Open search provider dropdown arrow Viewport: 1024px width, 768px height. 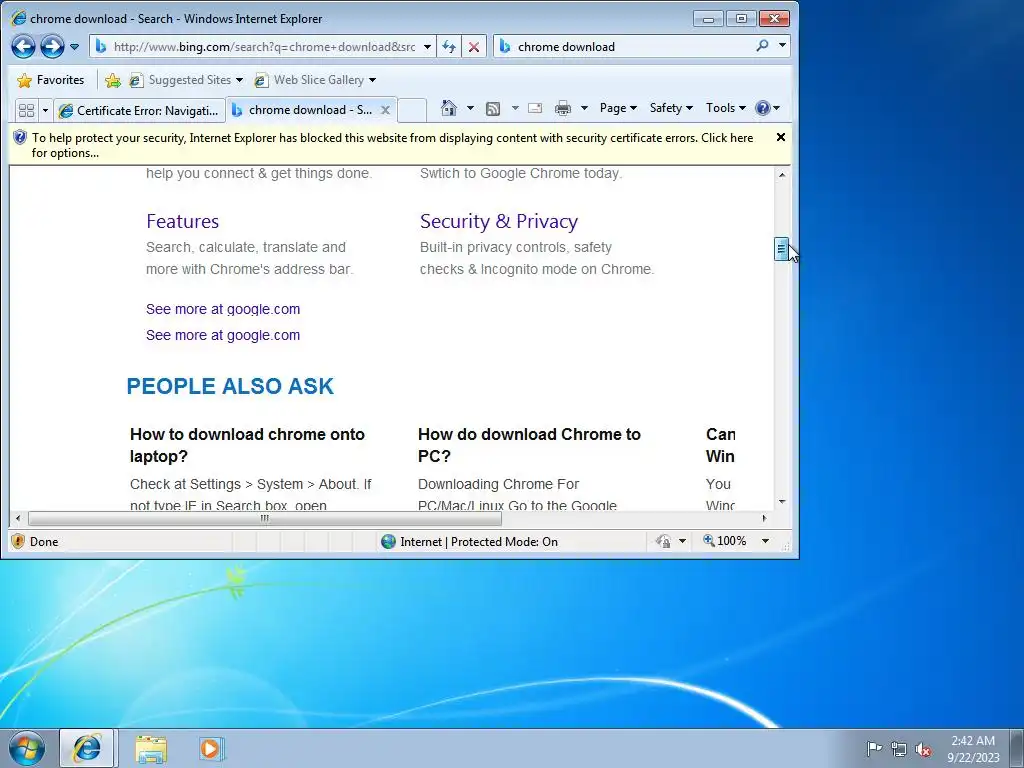tap(782, 46)
